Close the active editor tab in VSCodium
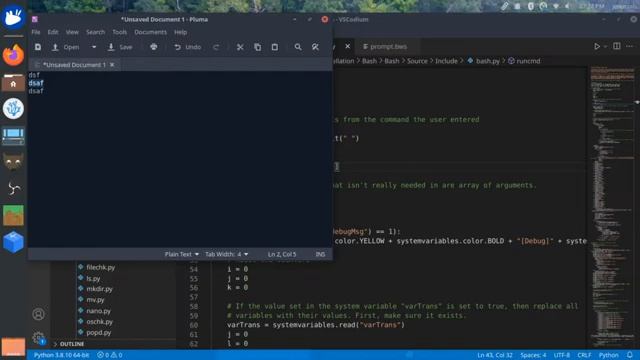Screen dimensions: 640x360 click(x=347, y=47)
